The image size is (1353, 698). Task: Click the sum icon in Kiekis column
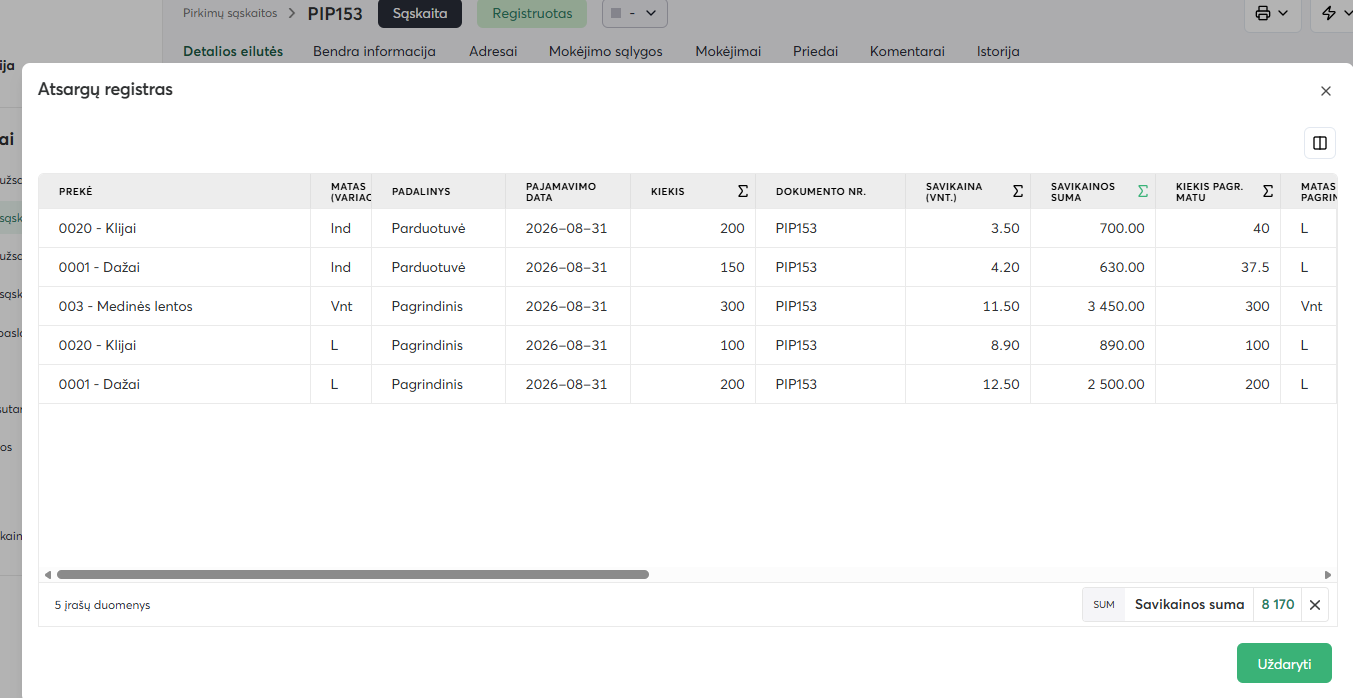click(x=743, y=191)
